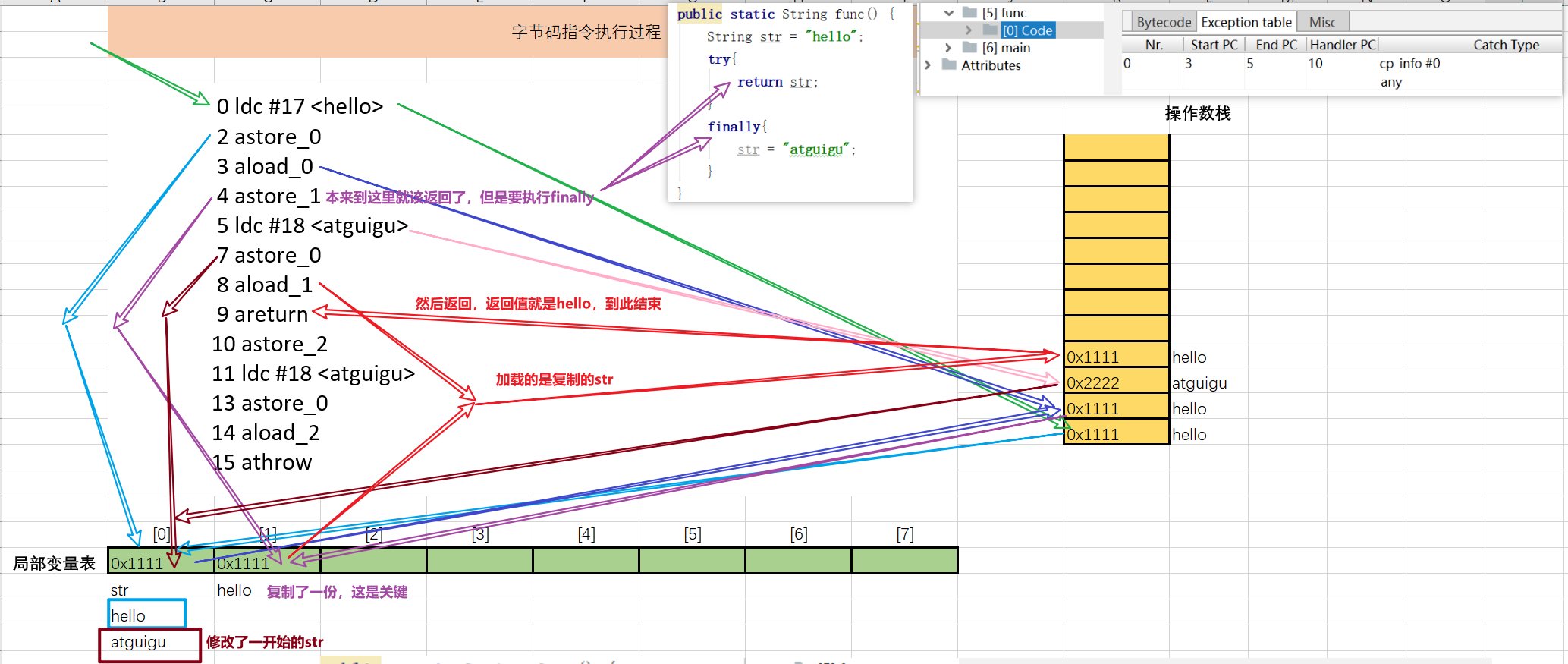This screenshot has height=664, width=1568.
Task: Click the note 然后返回，返回值就是hello，到此结束
Action: point(538,304)
